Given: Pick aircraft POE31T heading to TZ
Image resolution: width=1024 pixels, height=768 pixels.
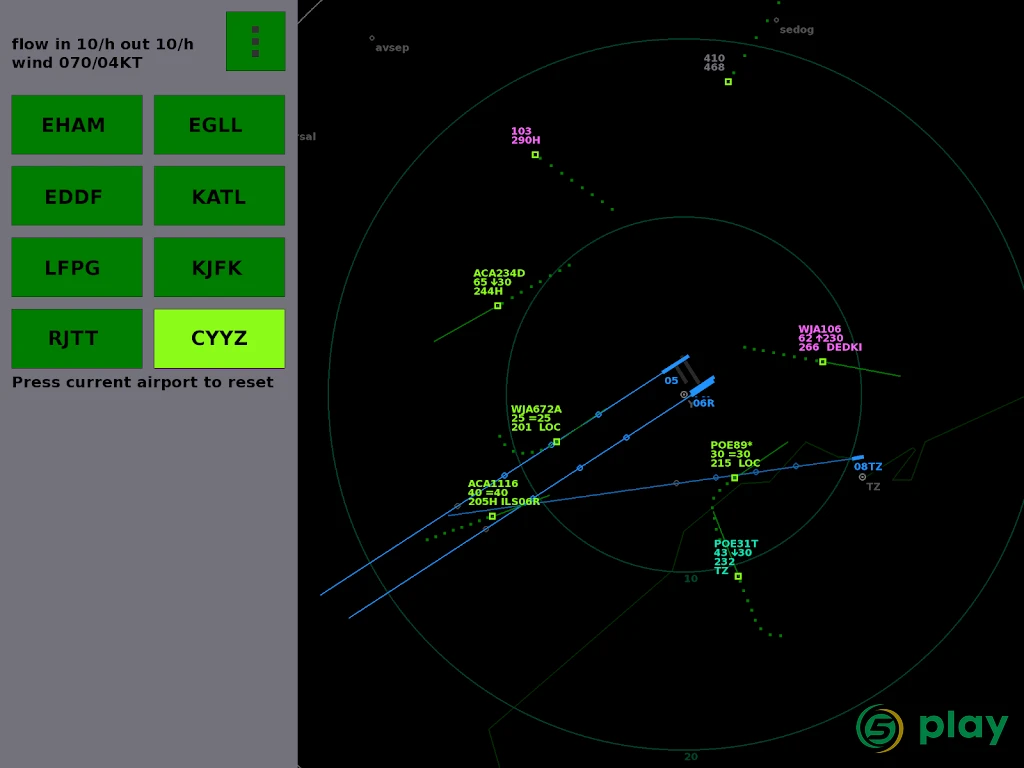Looking at the screenshot, I should coord(738,577).
